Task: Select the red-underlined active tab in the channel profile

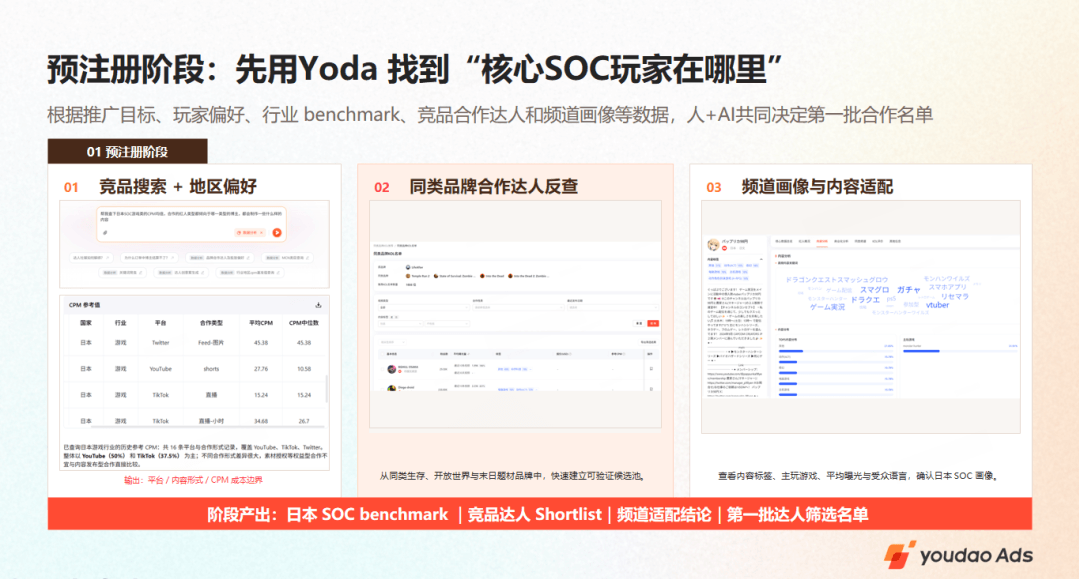Action: [822, 242]
